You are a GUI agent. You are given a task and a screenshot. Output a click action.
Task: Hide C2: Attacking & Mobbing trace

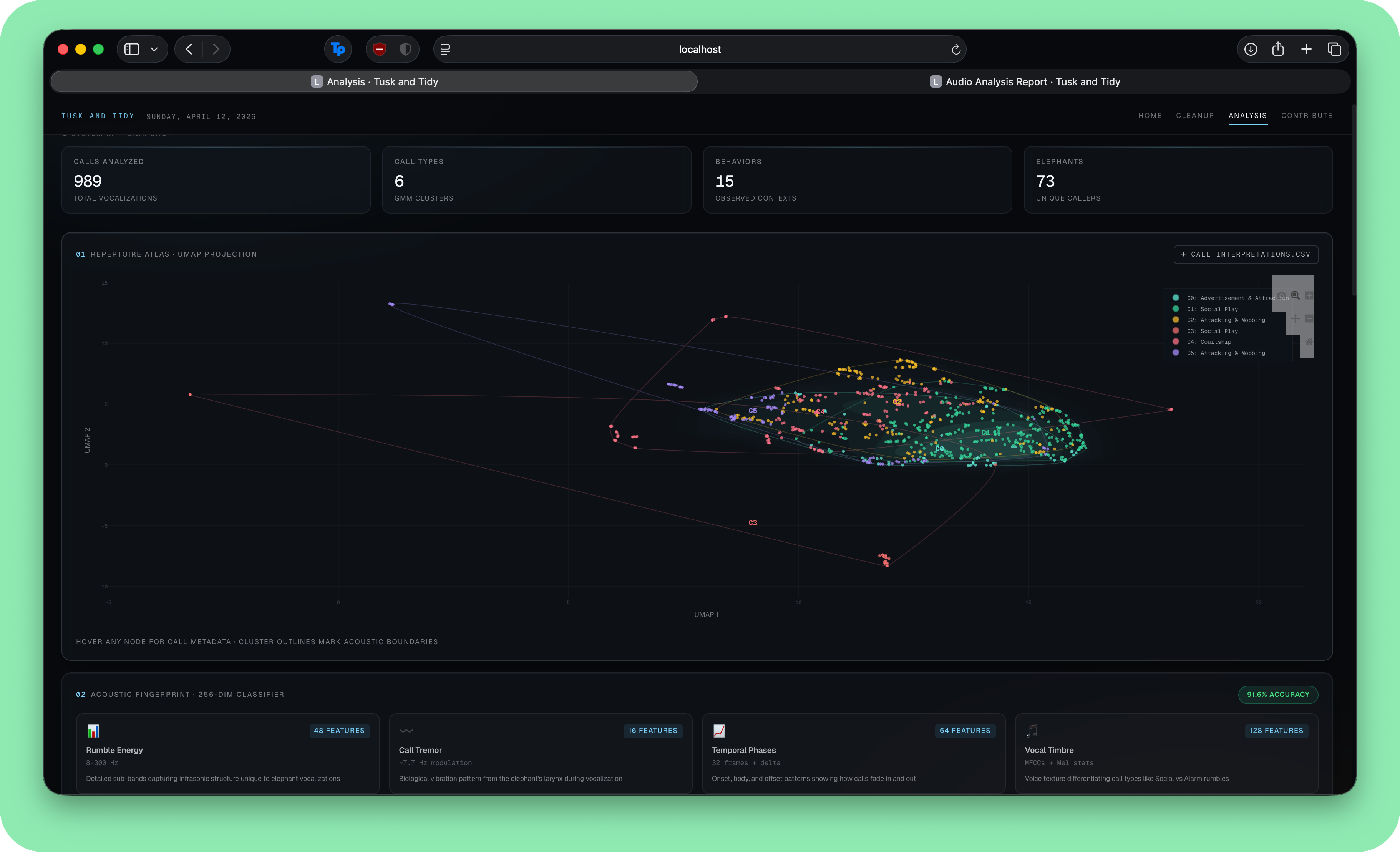(x=1226, y=320)
